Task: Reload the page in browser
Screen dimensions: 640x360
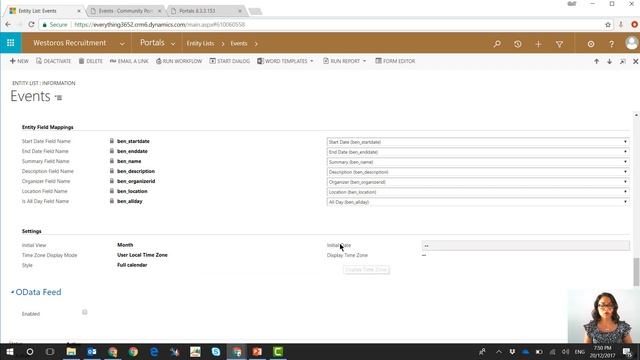Action: (31, 24)
